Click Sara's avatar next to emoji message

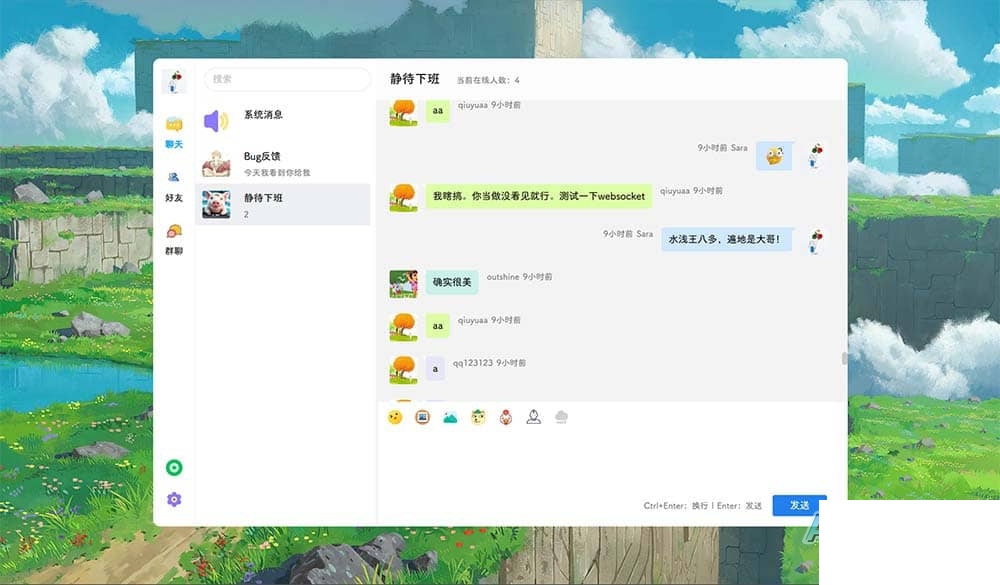click(816, 156)
